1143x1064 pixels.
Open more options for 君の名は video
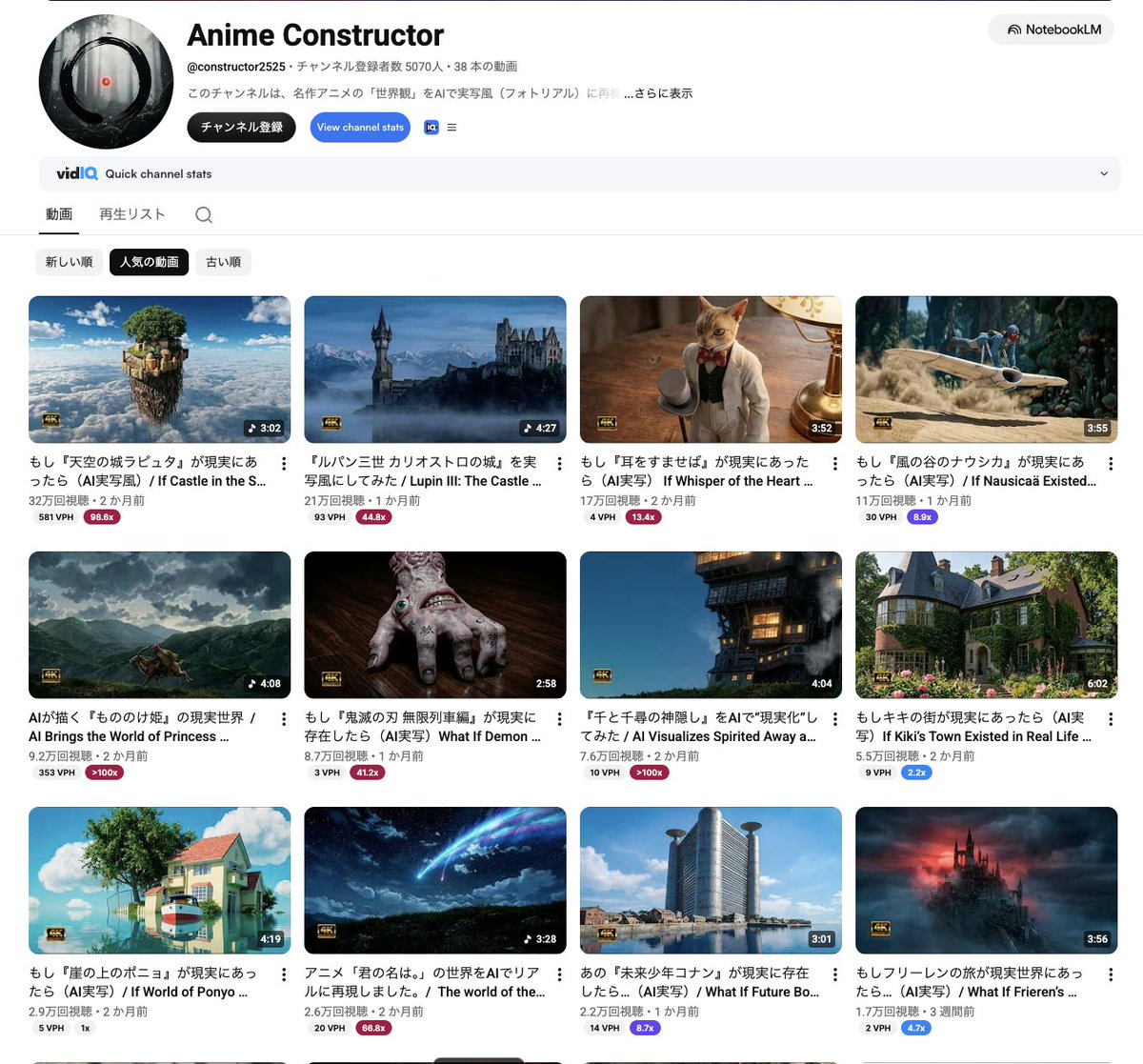click(559, 974)
